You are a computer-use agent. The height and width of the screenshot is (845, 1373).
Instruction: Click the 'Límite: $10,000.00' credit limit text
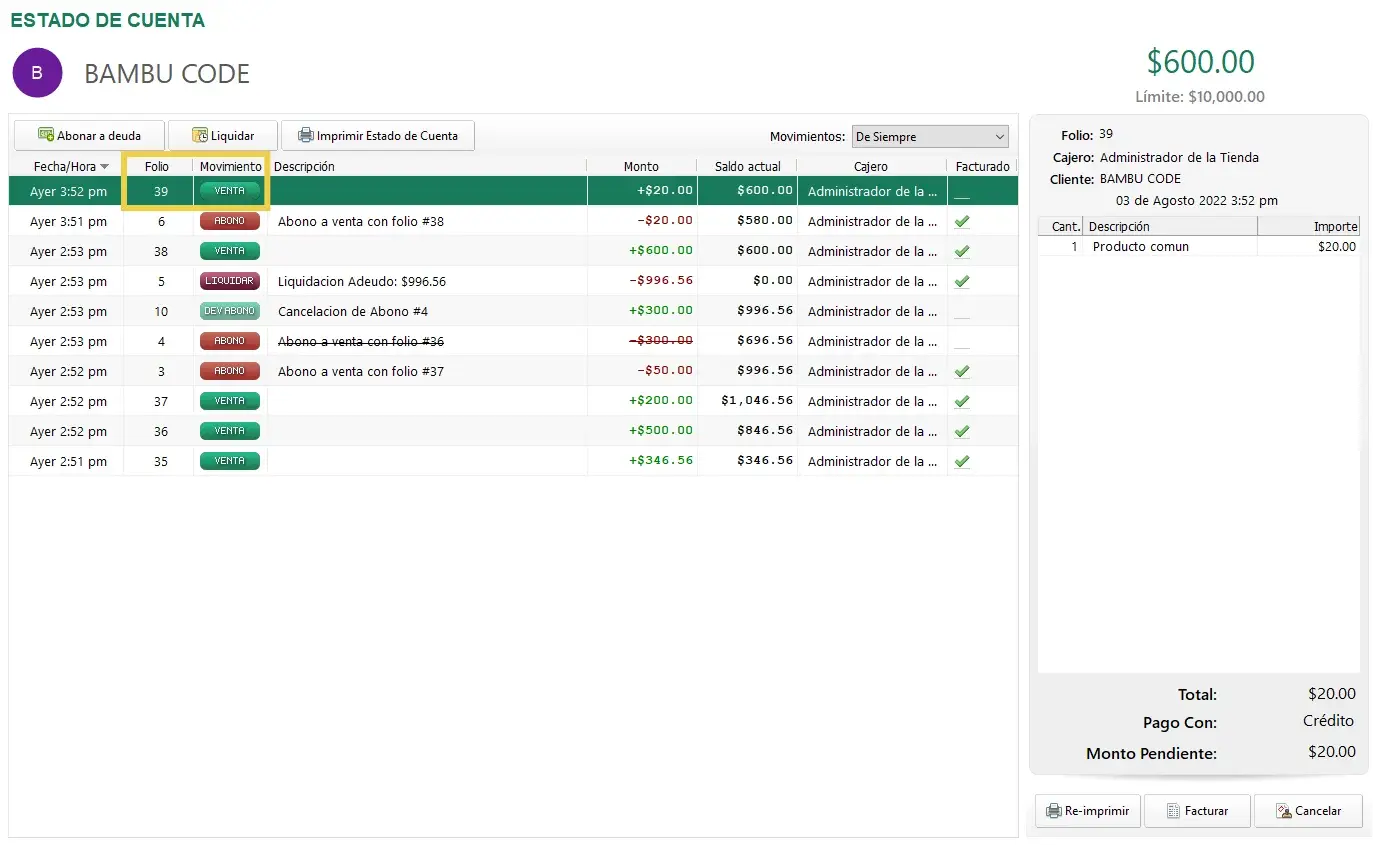(x=1200, y=97)
